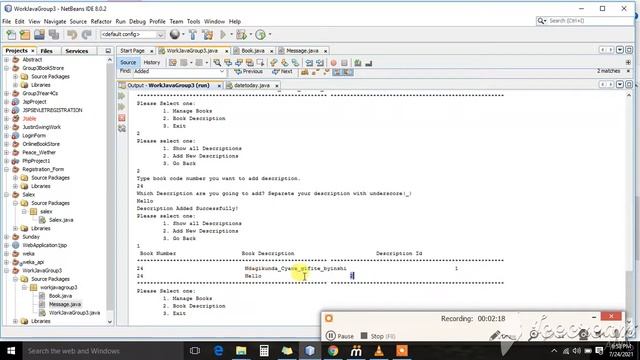Toggle the Match Case find option
640x360 pixels.
point(304,72)
